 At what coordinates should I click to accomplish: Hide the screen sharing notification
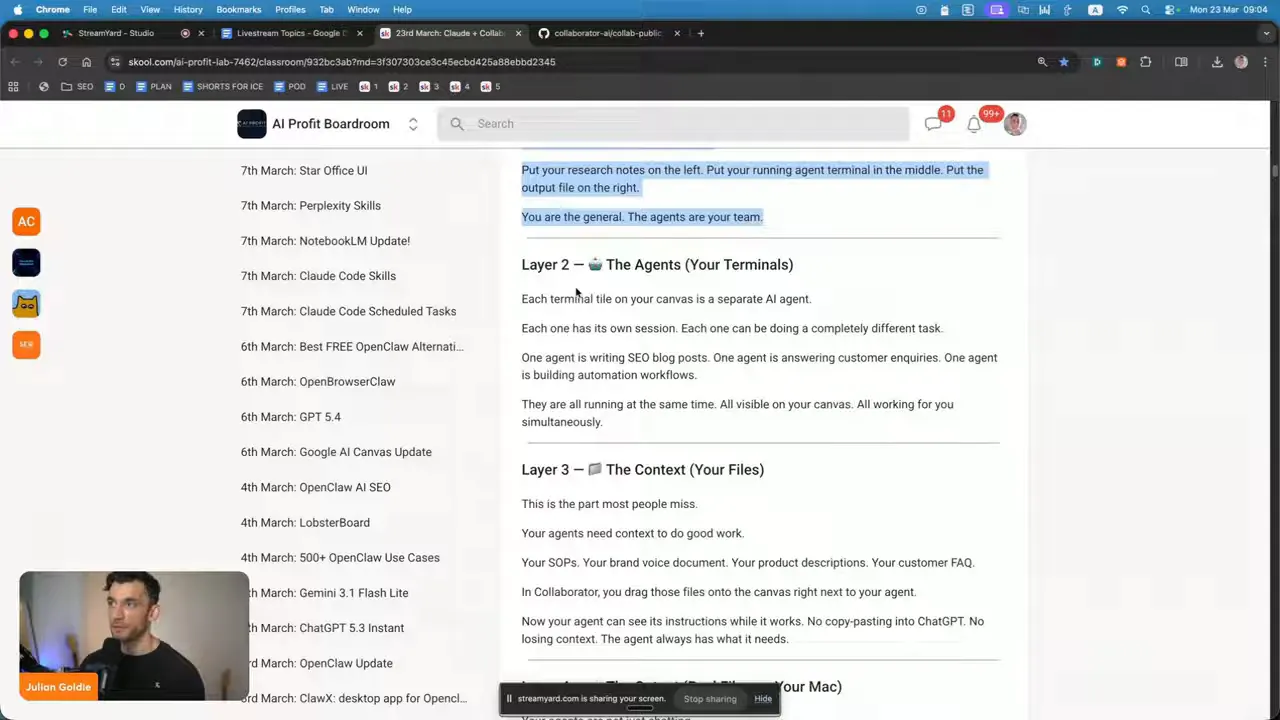point(763,699)
